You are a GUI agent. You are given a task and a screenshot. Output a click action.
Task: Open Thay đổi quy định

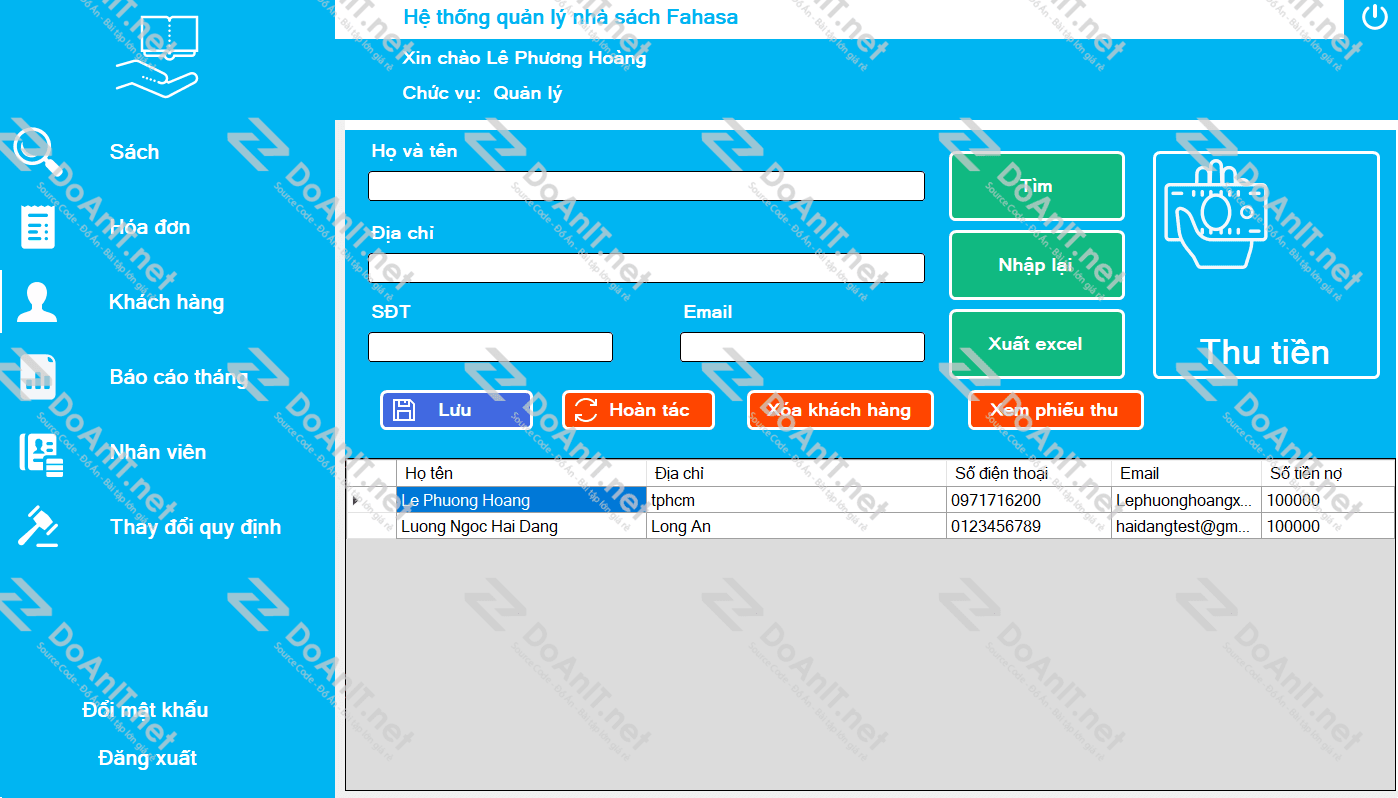click(195, 527)
